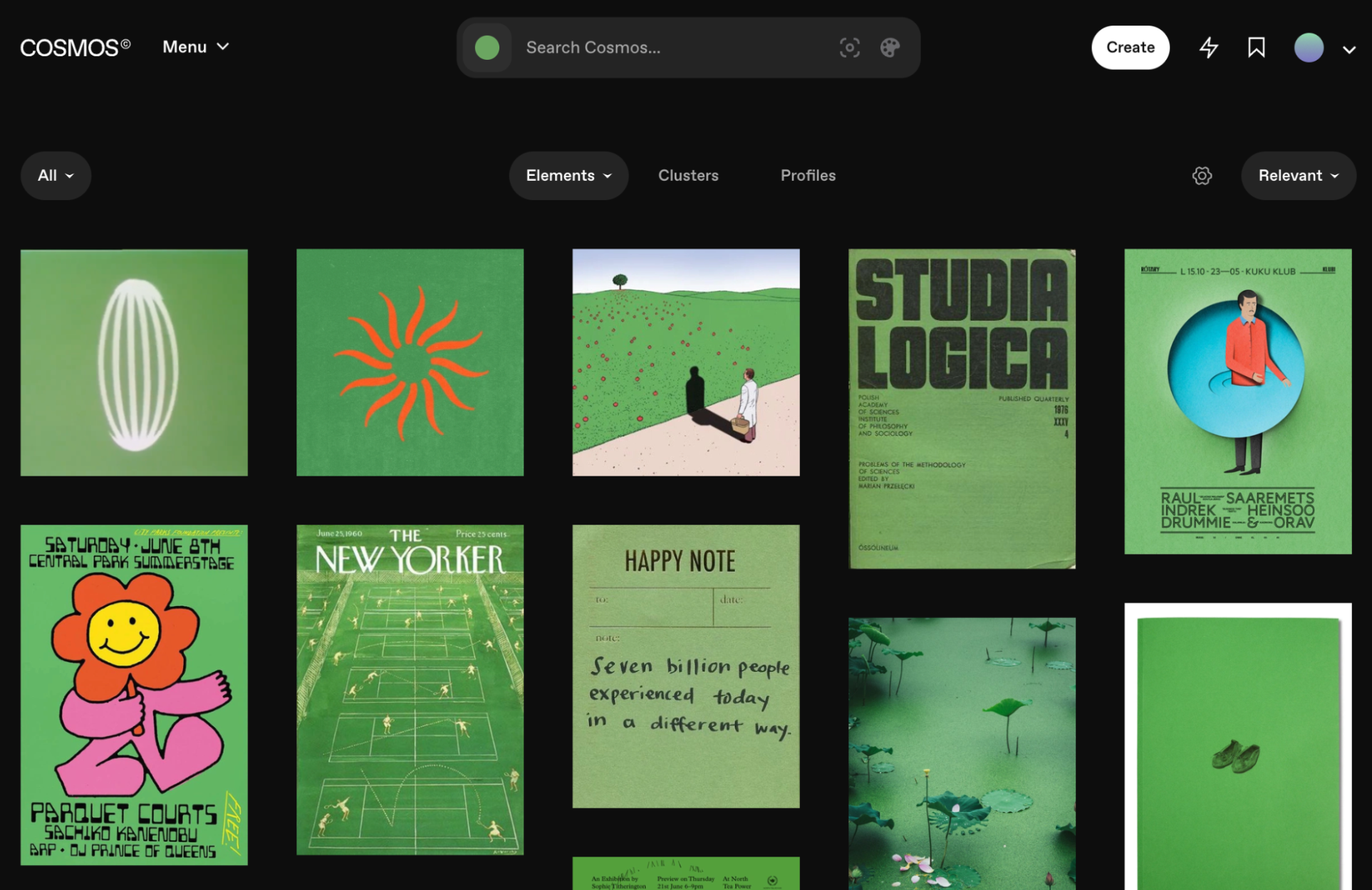Switch to the Clusters tab

(x=688, y=176)
